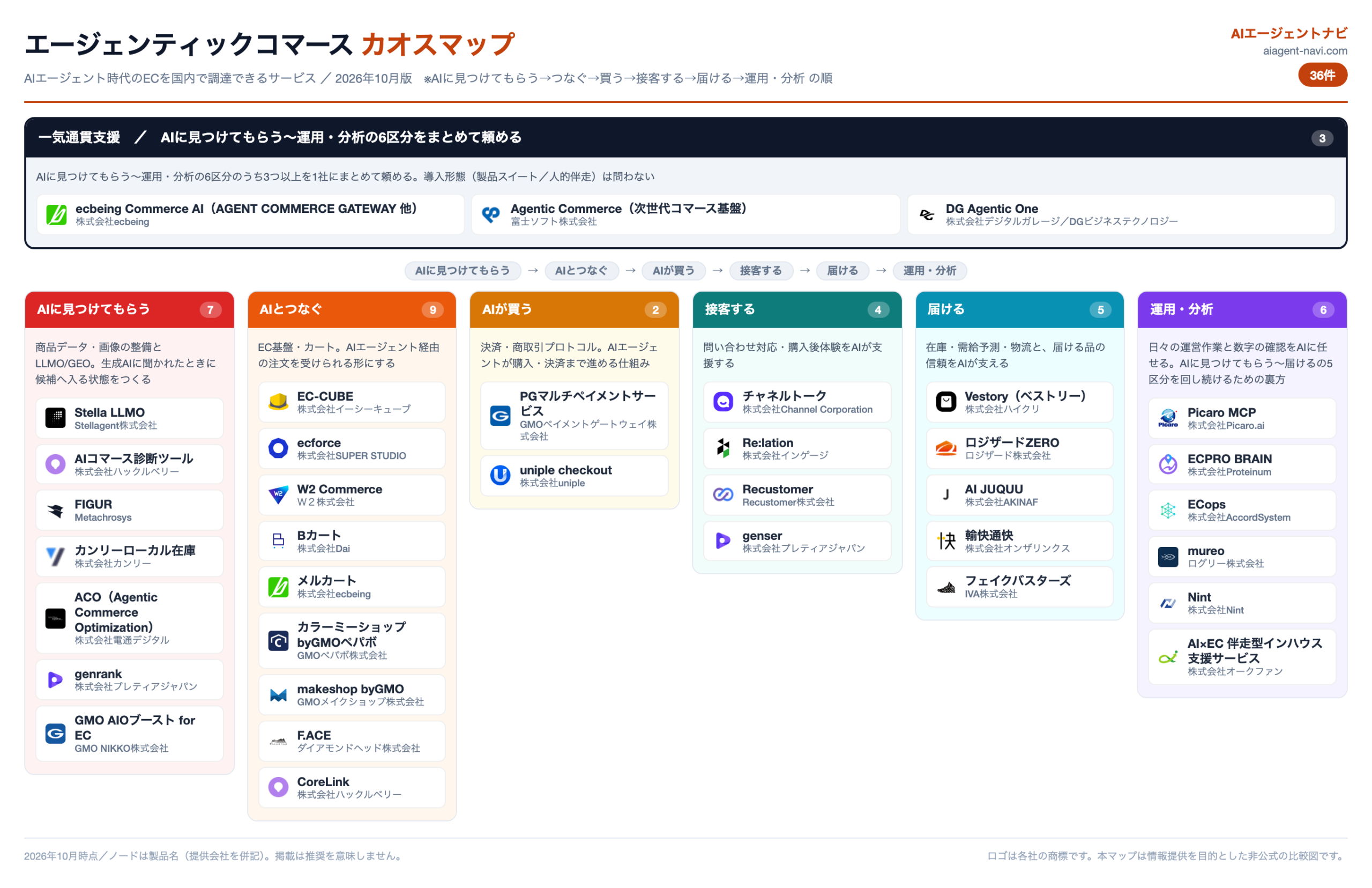1372x888 pixels.
Task: Select the 届ける flow pill
Action: coord(842,270)
